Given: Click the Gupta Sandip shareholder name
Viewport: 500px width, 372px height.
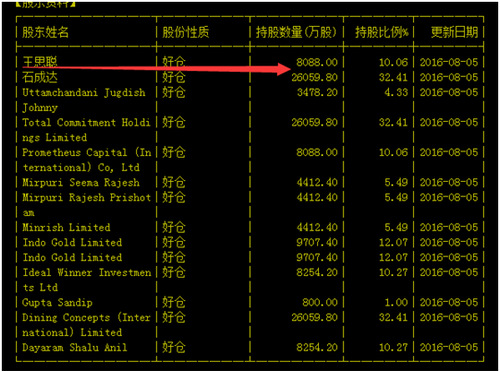Looking at the screenshot, I should pyautogui.click(x=57, y=302).
